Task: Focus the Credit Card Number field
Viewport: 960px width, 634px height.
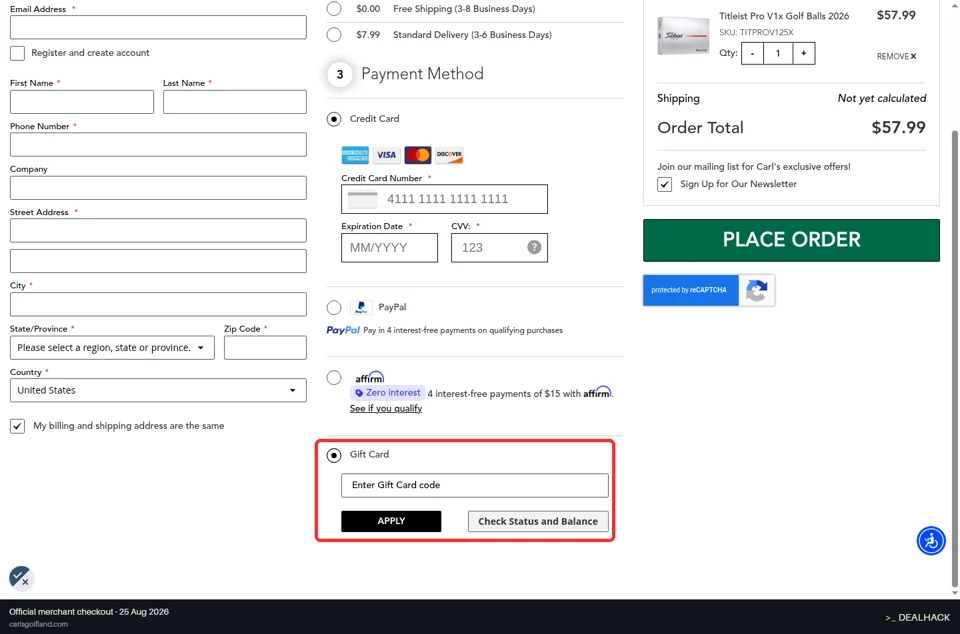Action: (444, 199)
